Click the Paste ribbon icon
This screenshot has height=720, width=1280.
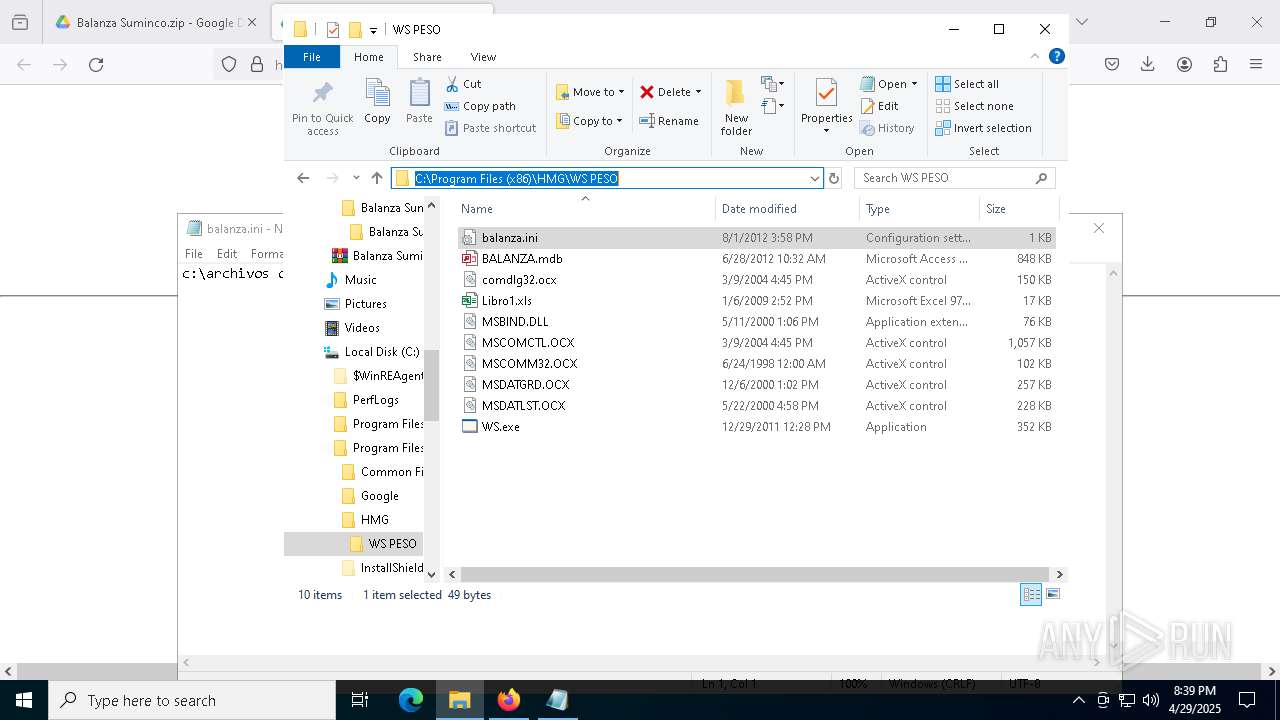click(419, 103)
